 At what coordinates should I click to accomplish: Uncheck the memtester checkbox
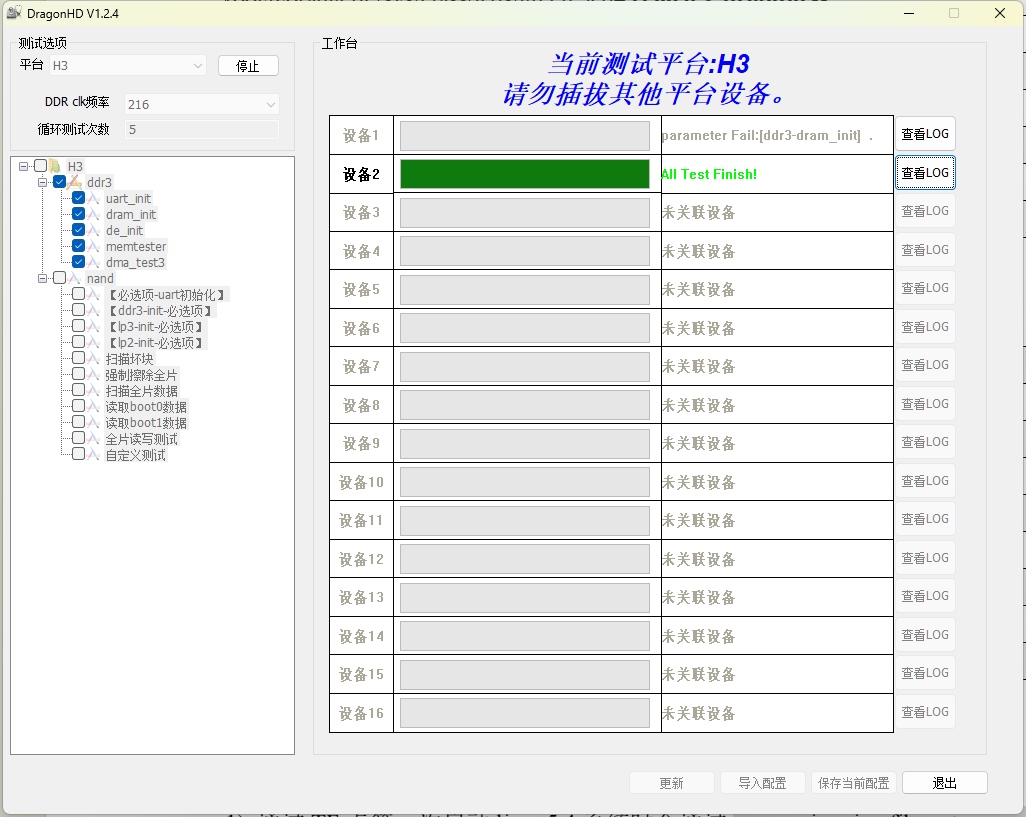[79, 246]
